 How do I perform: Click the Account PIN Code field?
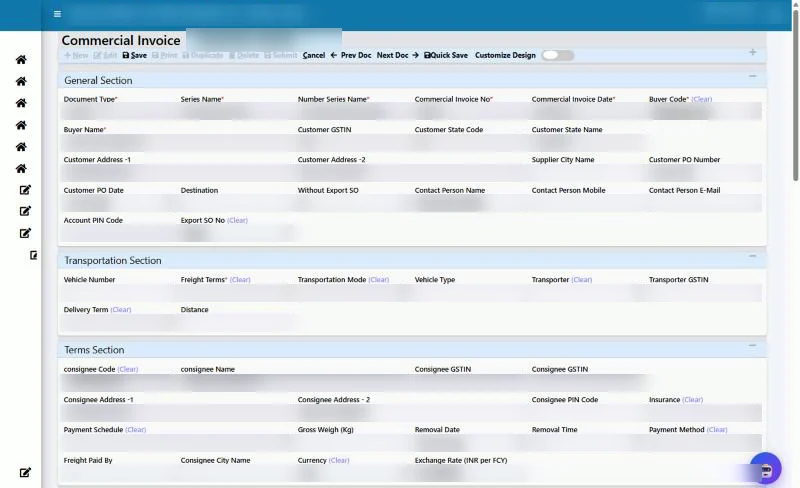click(119, 233)
